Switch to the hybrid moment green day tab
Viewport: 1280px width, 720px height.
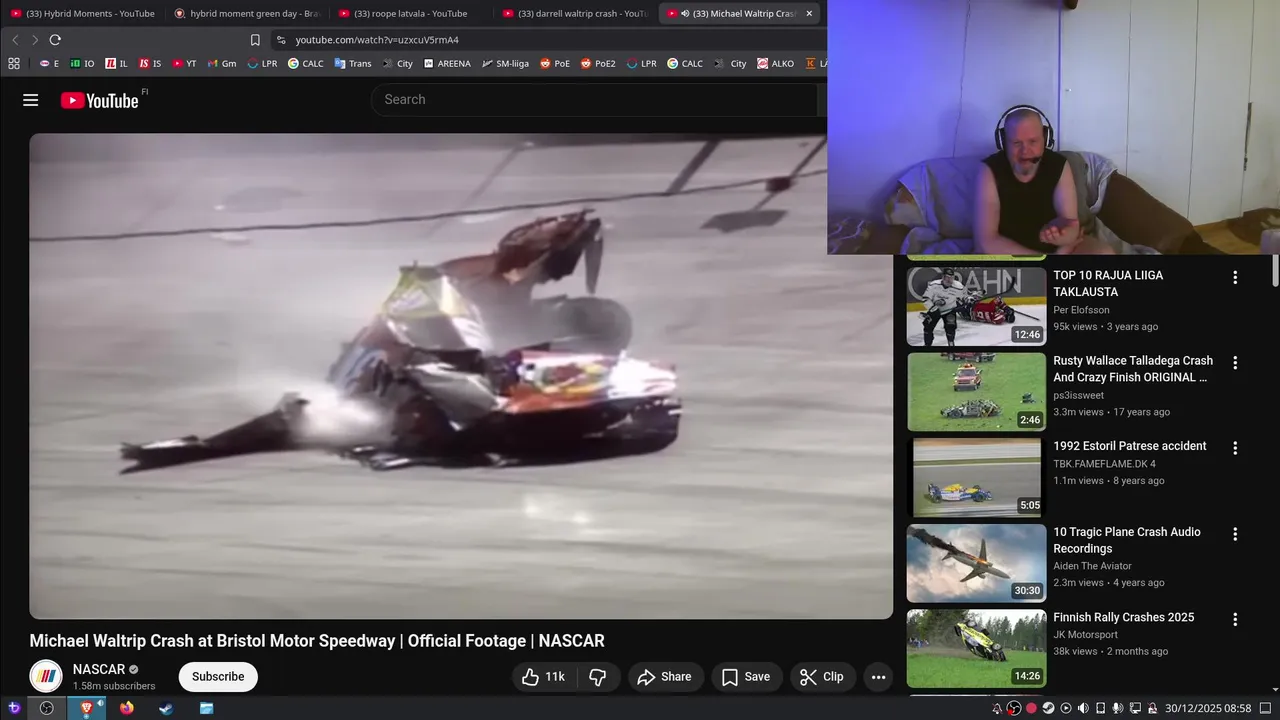point(247,13)
